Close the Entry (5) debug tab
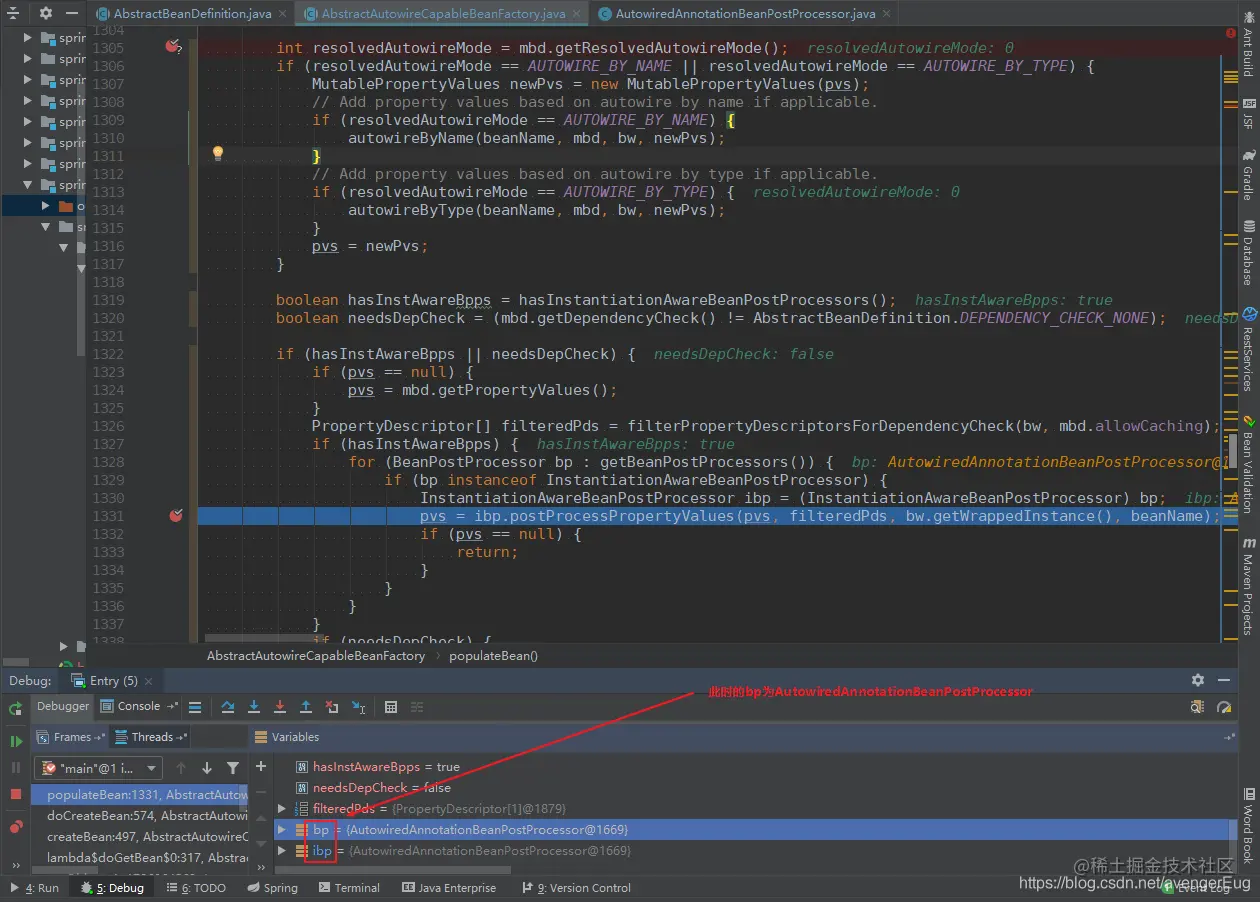Image resolution: width=1260 pixels, height=902 pixels. pos(149,681)
